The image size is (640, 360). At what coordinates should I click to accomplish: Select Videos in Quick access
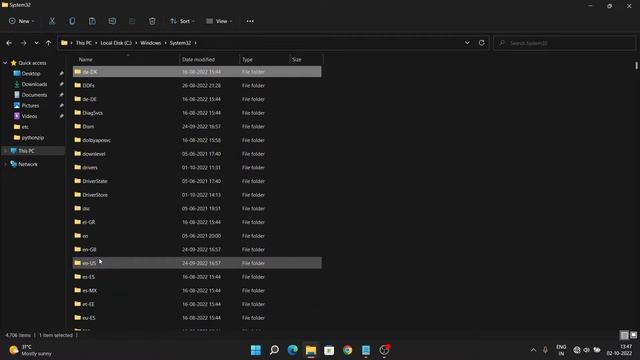tap(29, 116)
